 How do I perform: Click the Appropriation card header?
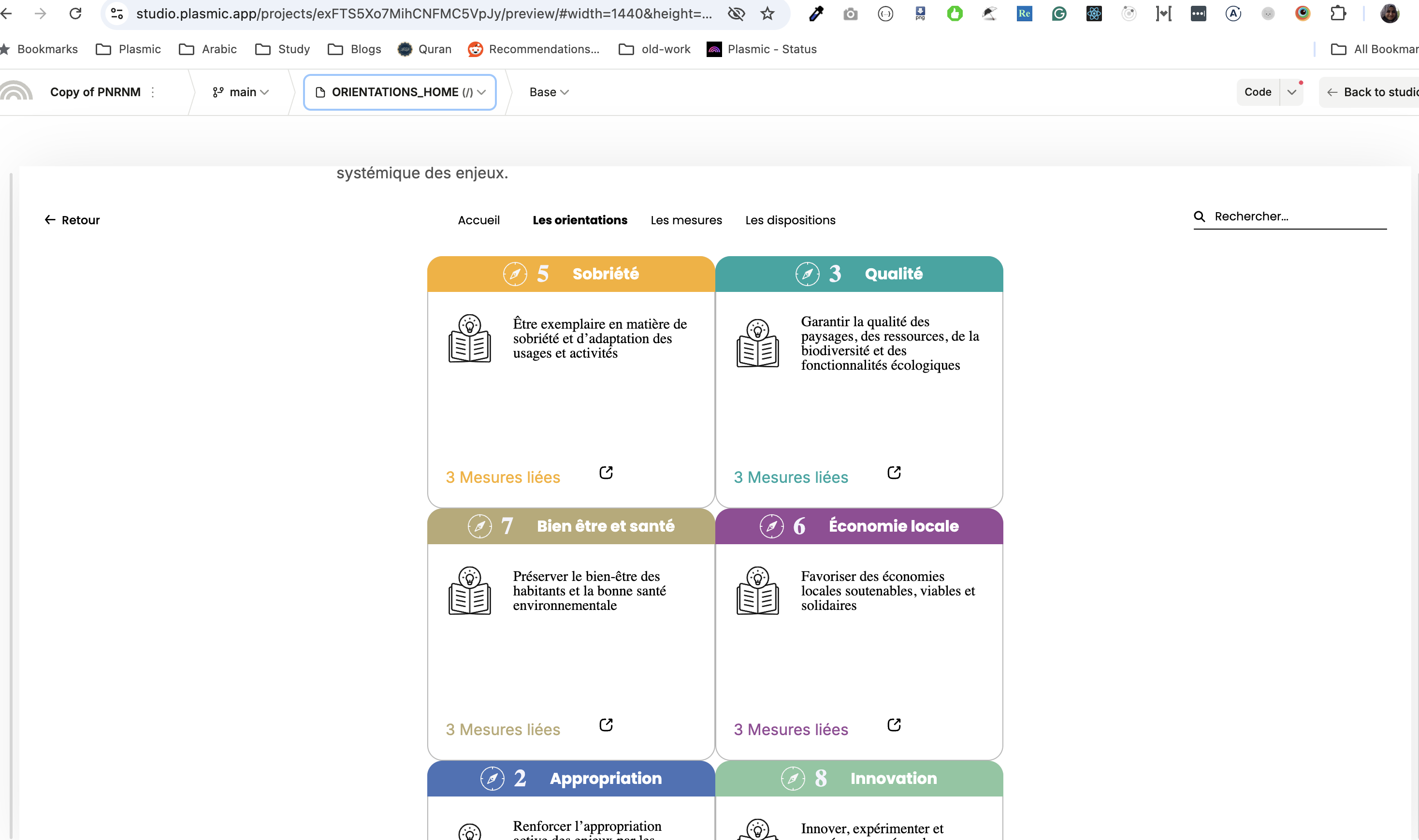[x=570, y=778]
